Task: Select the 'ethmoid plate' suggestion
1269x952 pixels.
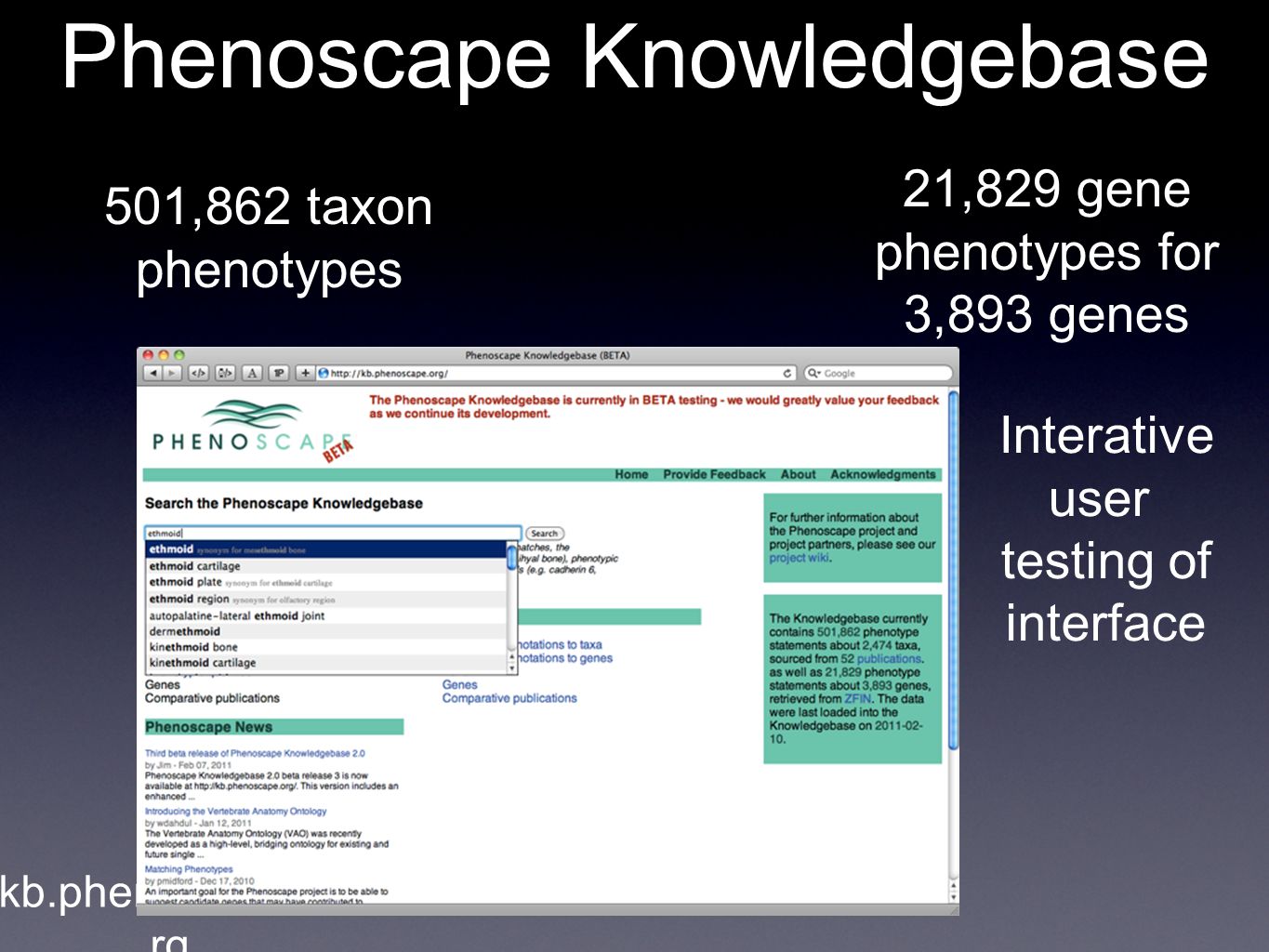Action: [x=327, y=582]
